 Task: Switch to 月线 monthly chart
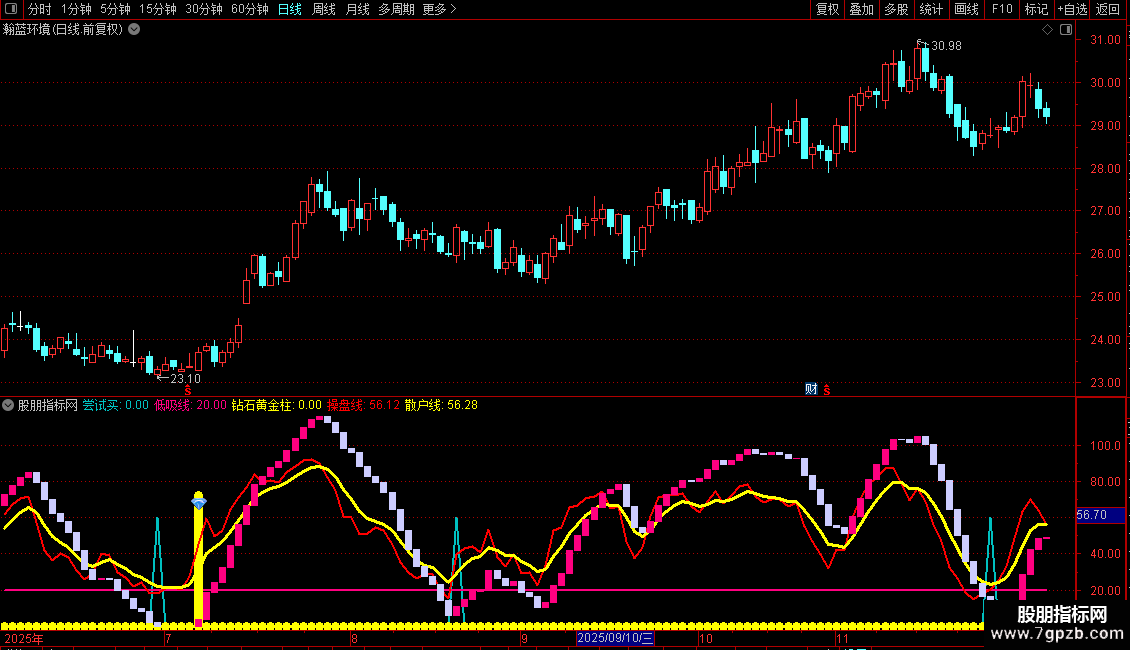coord(357,9)
